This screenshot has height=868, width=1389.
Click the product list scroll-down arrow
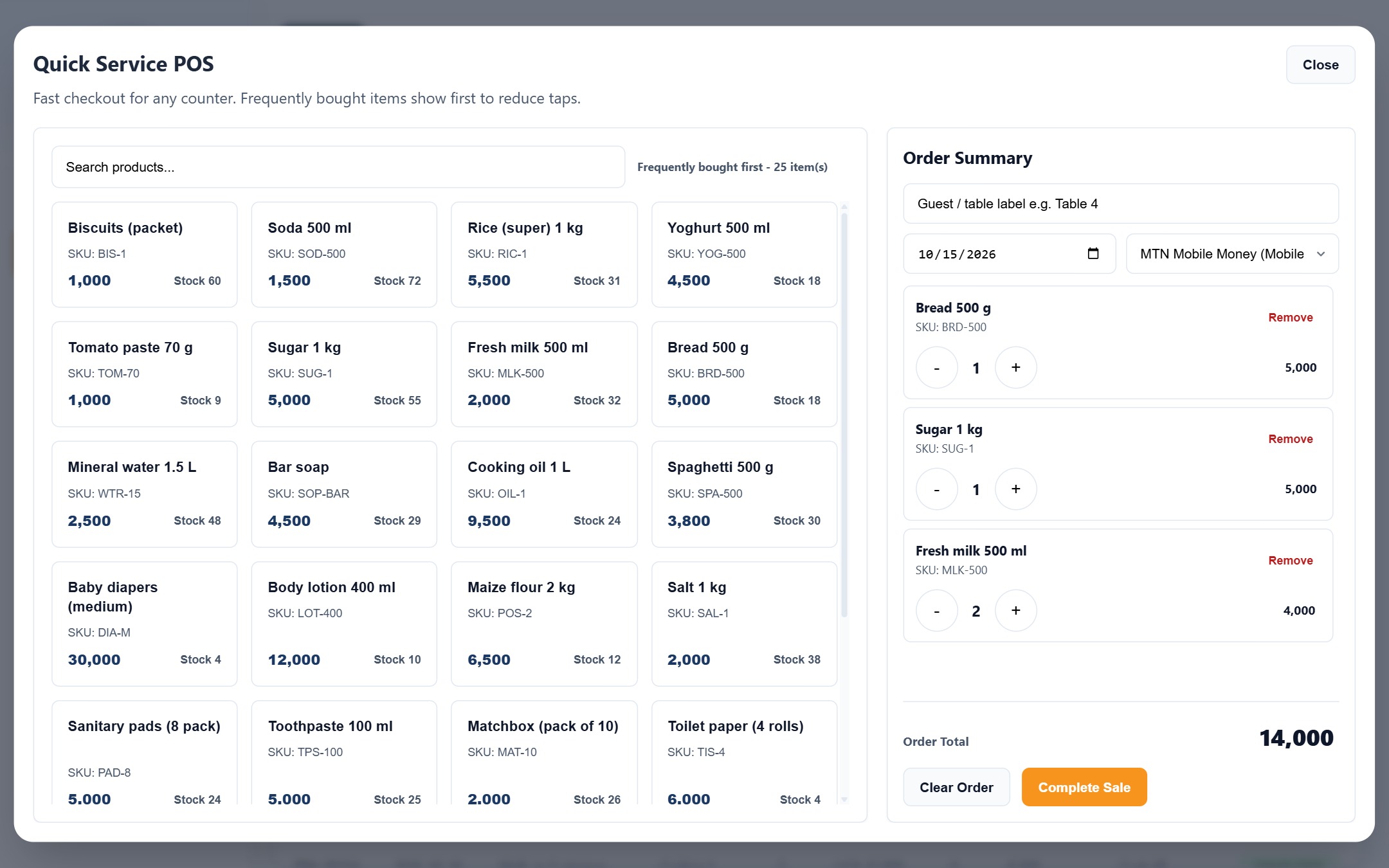point(844,799)
